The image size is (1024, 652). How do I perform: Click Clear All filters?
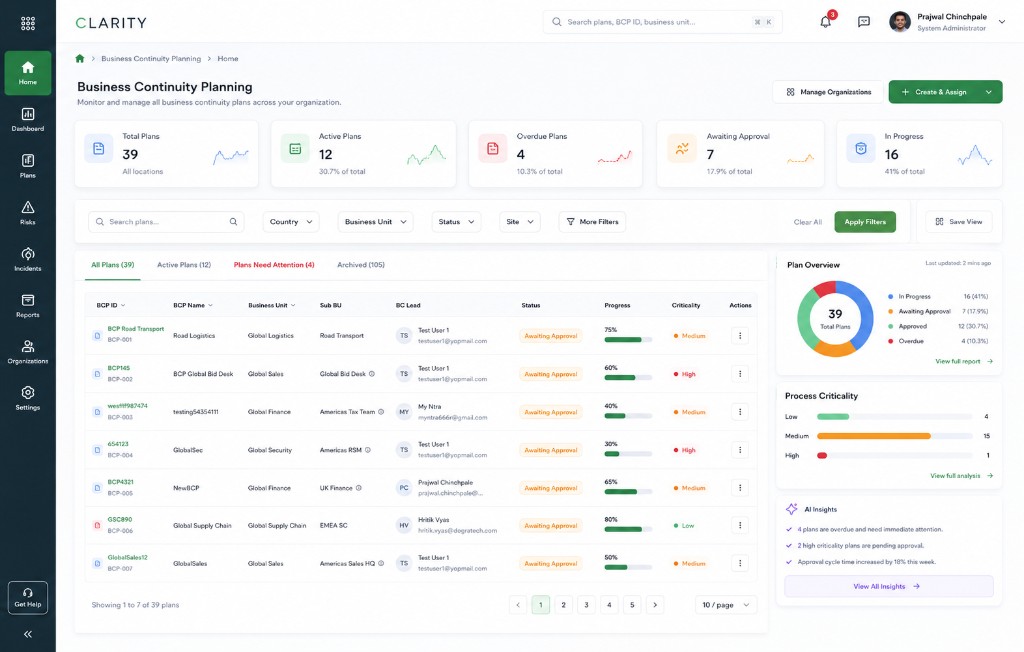(807, 221)
